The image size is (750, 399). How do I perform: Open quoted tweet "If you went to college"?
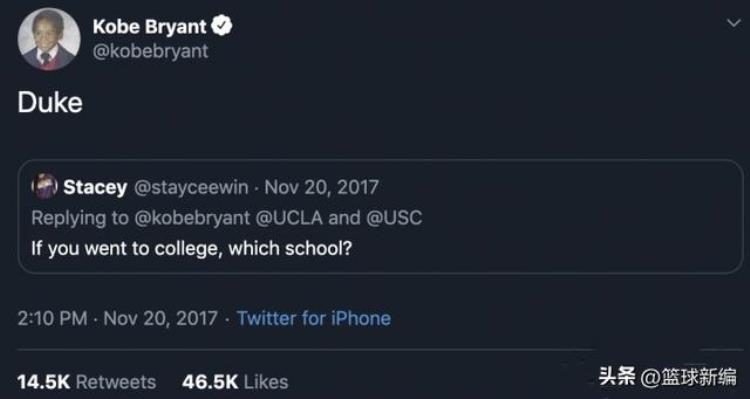191,248
